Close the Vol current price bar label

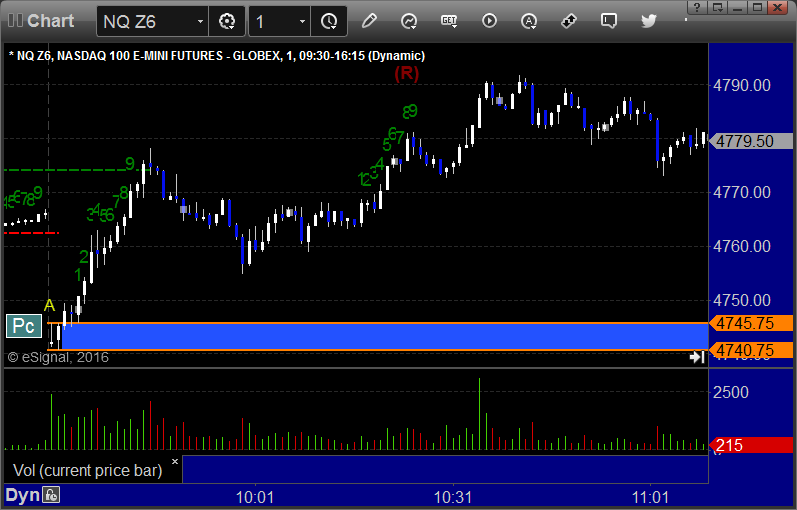click(x=175, y=462)
